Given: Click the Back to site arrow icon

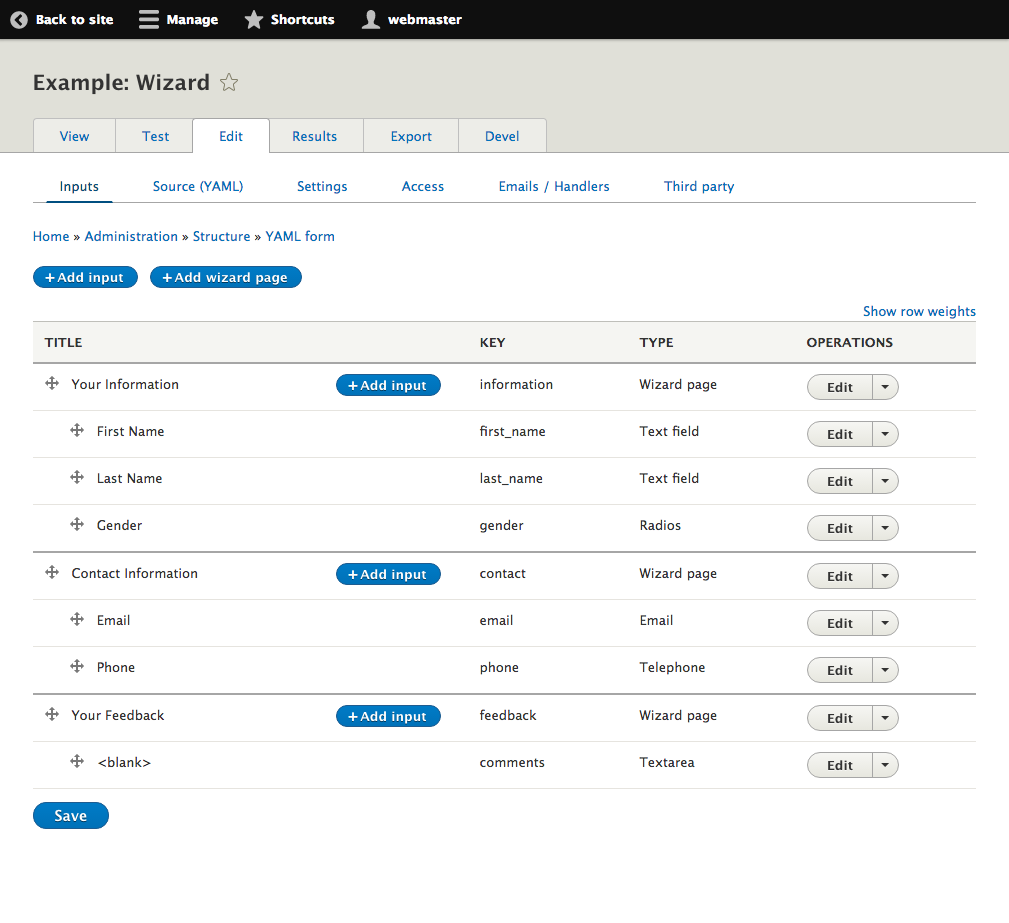Looking at the screenshot, I should click(19, 20).
